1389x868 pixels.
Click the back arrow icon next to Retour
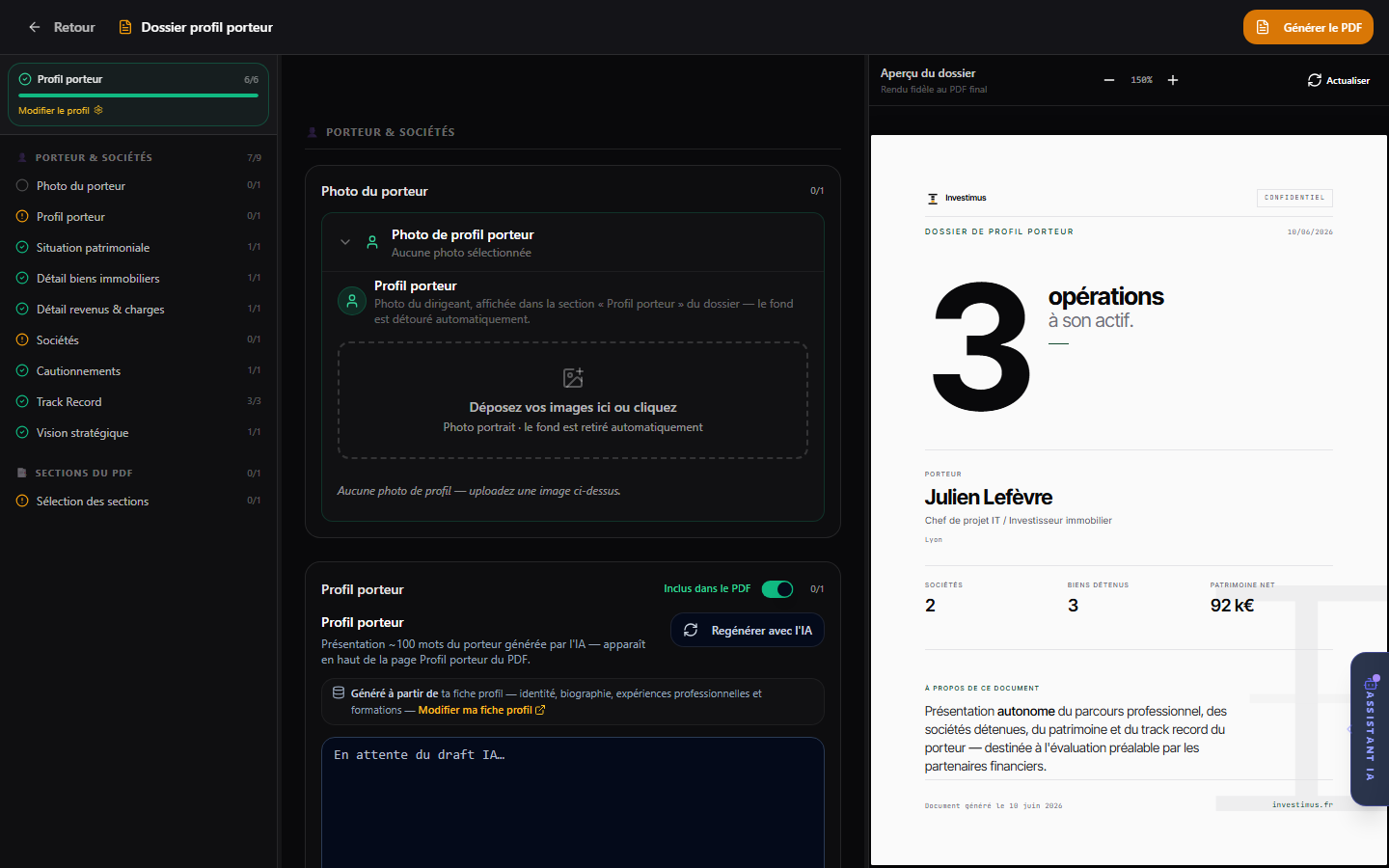(x=35, y=27)
